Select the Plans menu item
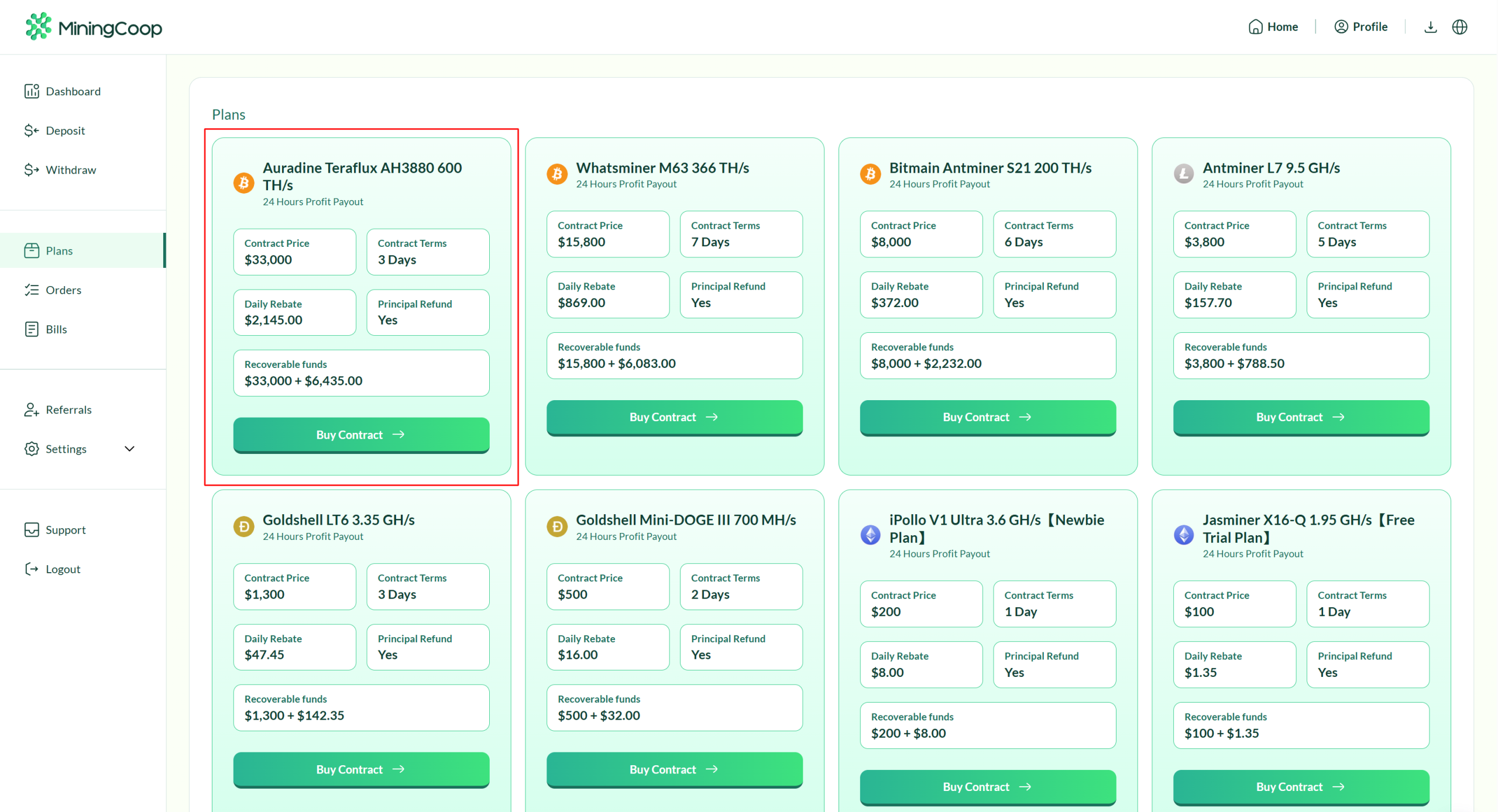Screen dimensions: 1498x812 tap(83, 250)
